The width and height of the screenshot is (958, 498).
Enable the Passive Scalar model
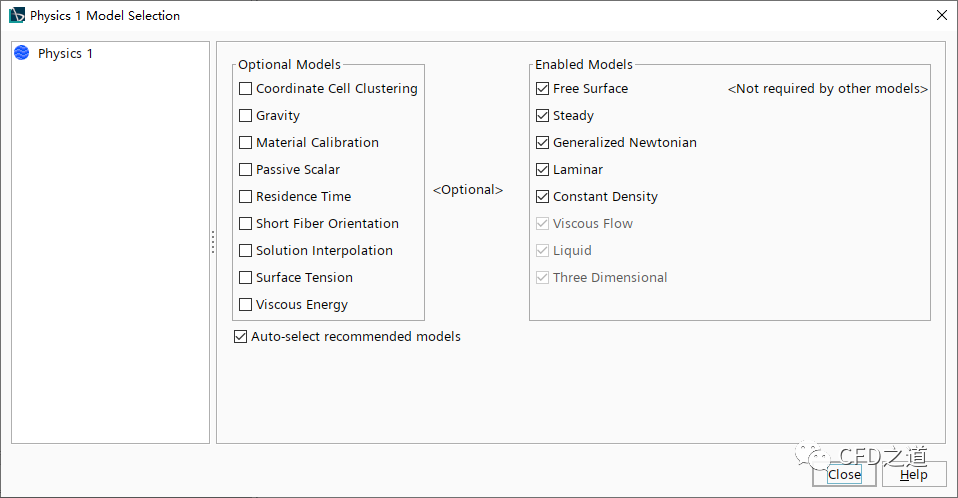[x=246, y=170]
